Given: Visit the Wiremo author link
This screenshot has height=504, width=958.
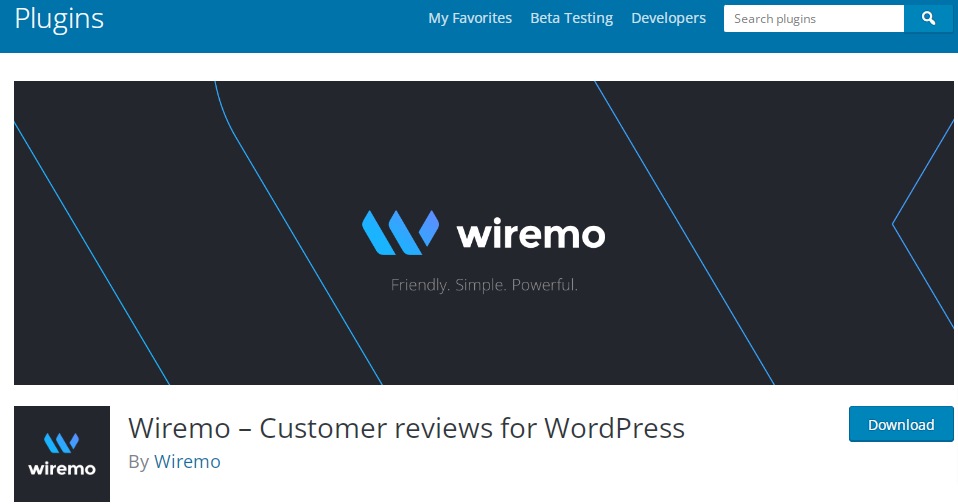Looking at the screenshot, I should (187, 461).
